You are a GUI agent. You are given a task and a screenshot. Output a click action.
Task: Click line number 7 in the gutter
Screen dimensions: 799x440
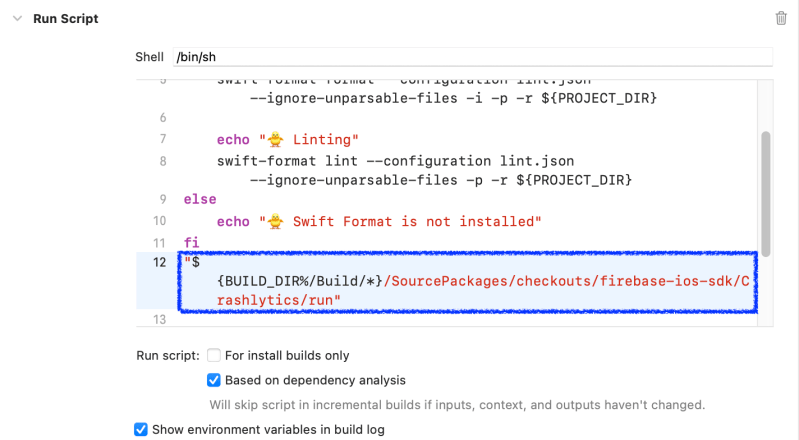click(x=162, y=139)
